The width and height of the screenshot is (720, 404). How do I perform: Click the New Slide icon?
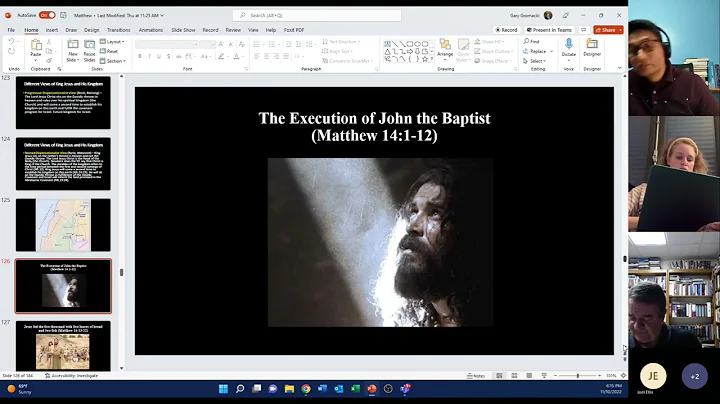pyautogui.click(x=73, y=45)
